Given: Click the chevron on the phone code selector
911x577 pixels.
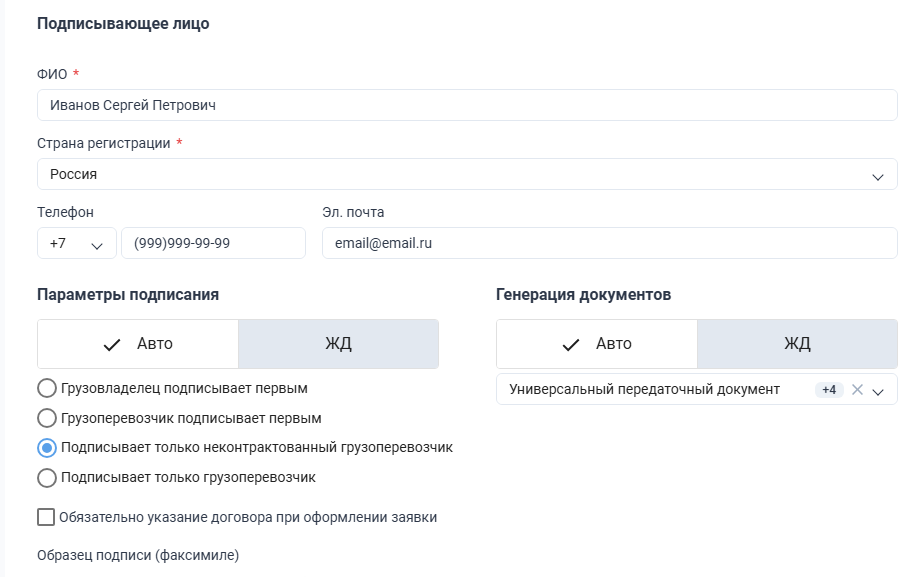Looking at the screenshot, I should [x=97, y=243].
